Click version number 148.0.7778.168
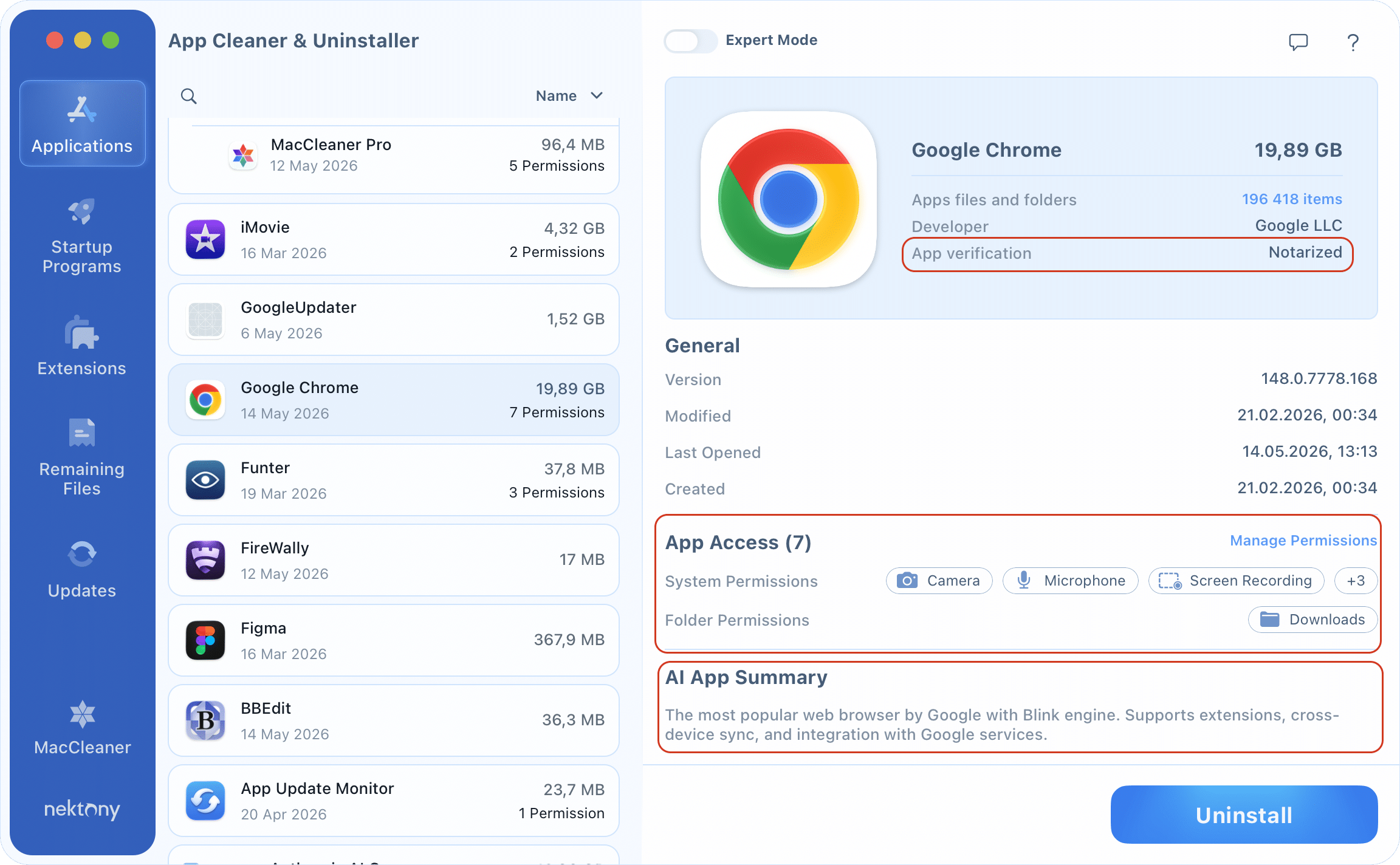The width and height of the screenshot is (1400, 865). (x=1319, y=378)
